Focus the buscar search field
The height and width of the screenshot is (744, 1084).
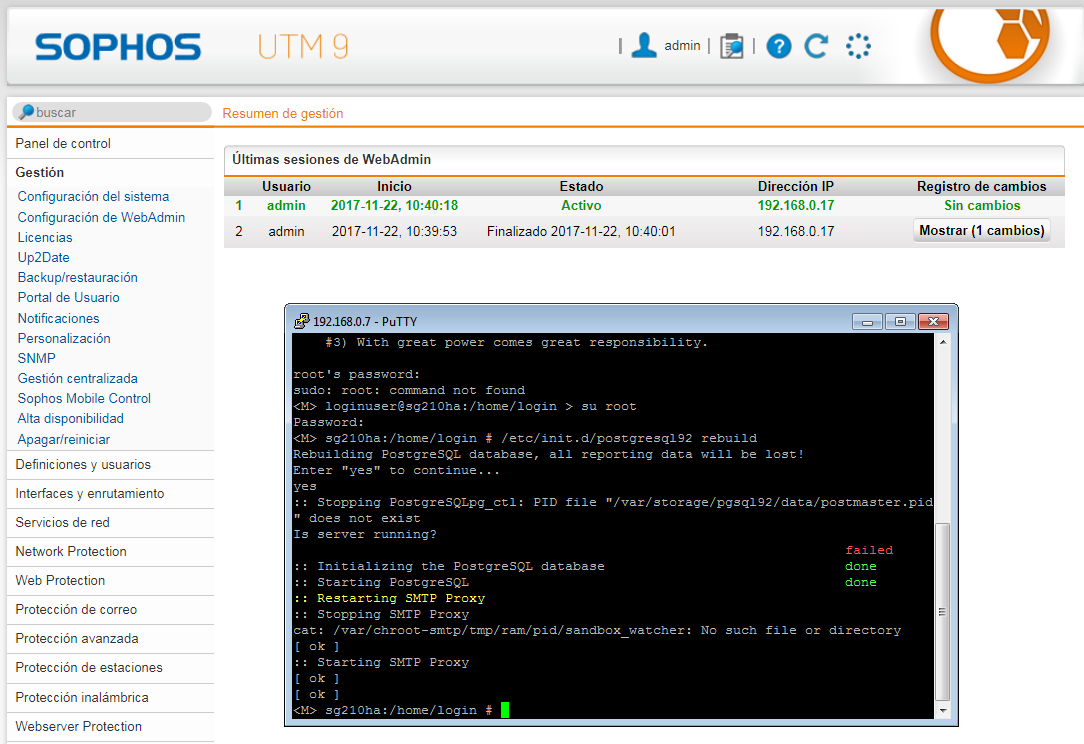coord(112,112)
